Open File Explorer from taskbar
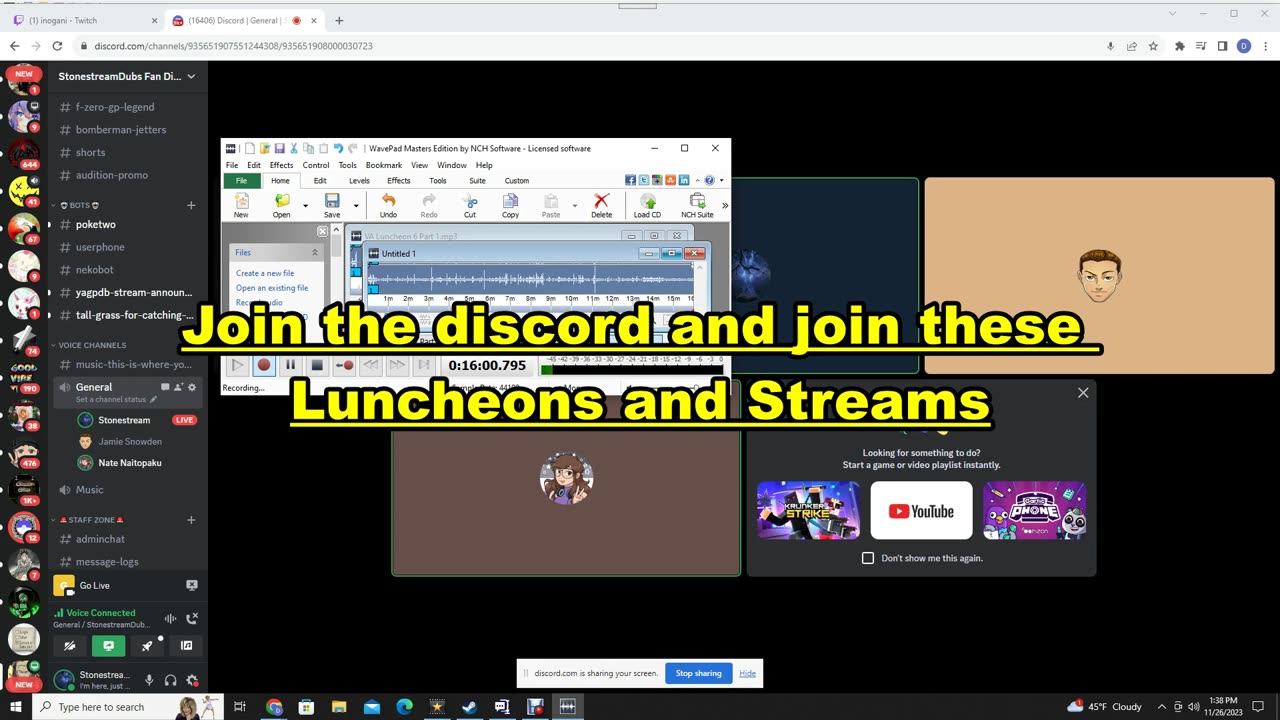Viewport: 1280px width, 720px height. [339, 707]
